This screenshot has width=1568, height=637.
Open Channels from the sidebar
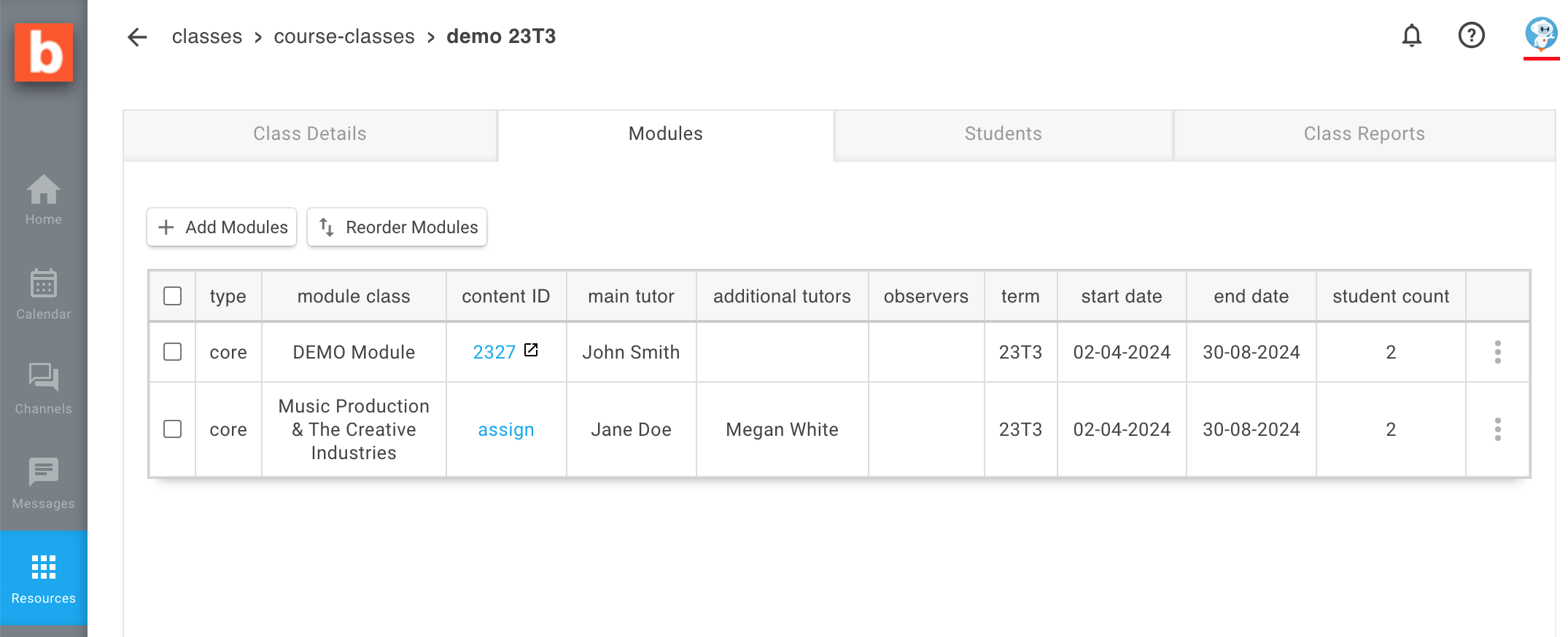tap(44, 389)
